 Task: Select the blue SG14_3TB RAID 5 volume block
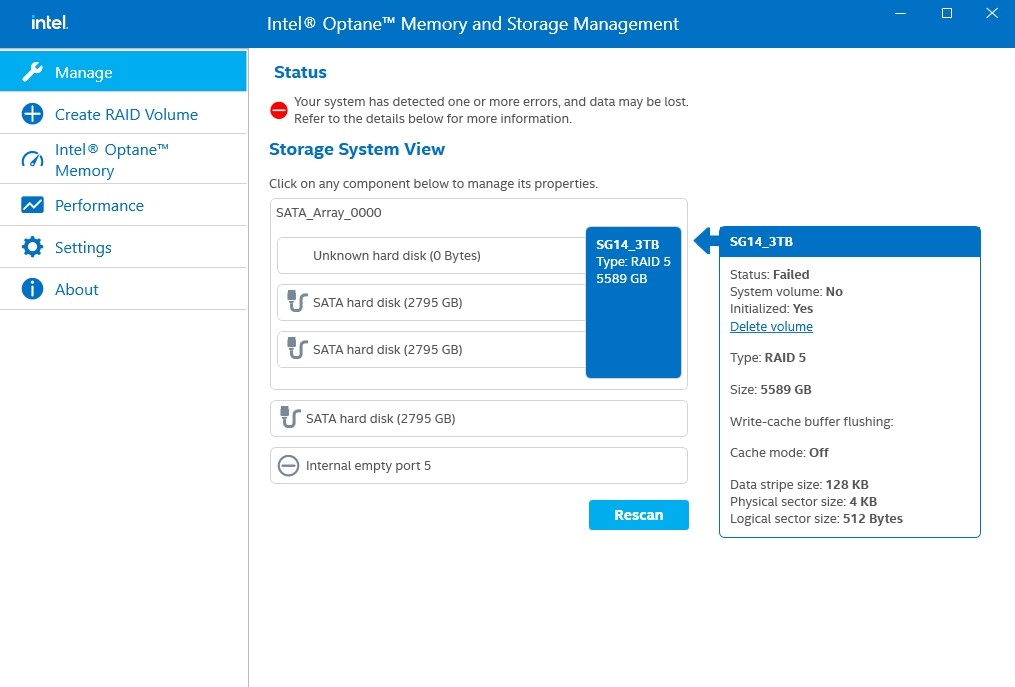(633, 302)
